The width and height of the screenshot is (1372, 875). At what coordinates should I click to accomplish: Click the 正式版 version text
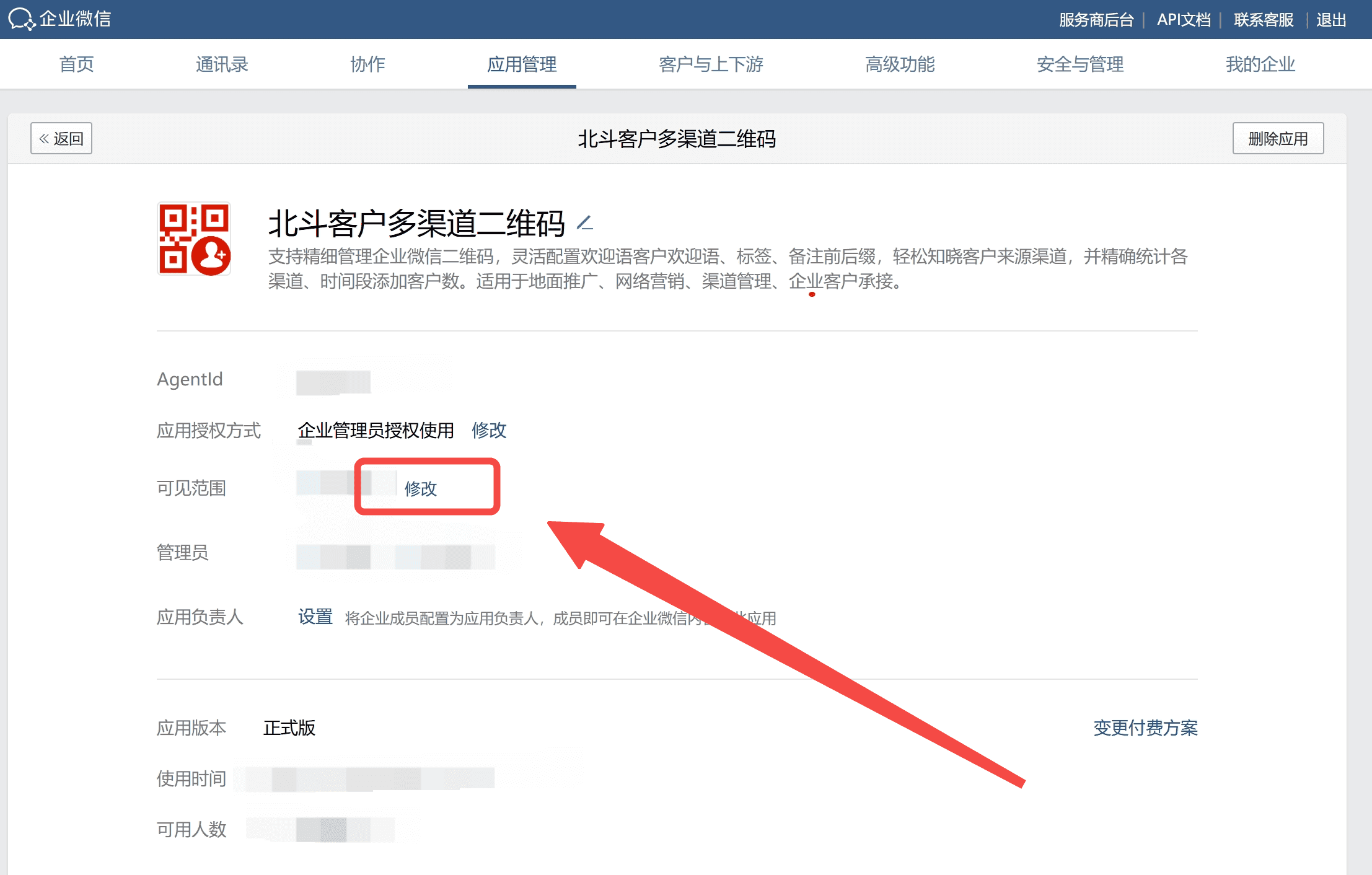click(x=289, y=728)
